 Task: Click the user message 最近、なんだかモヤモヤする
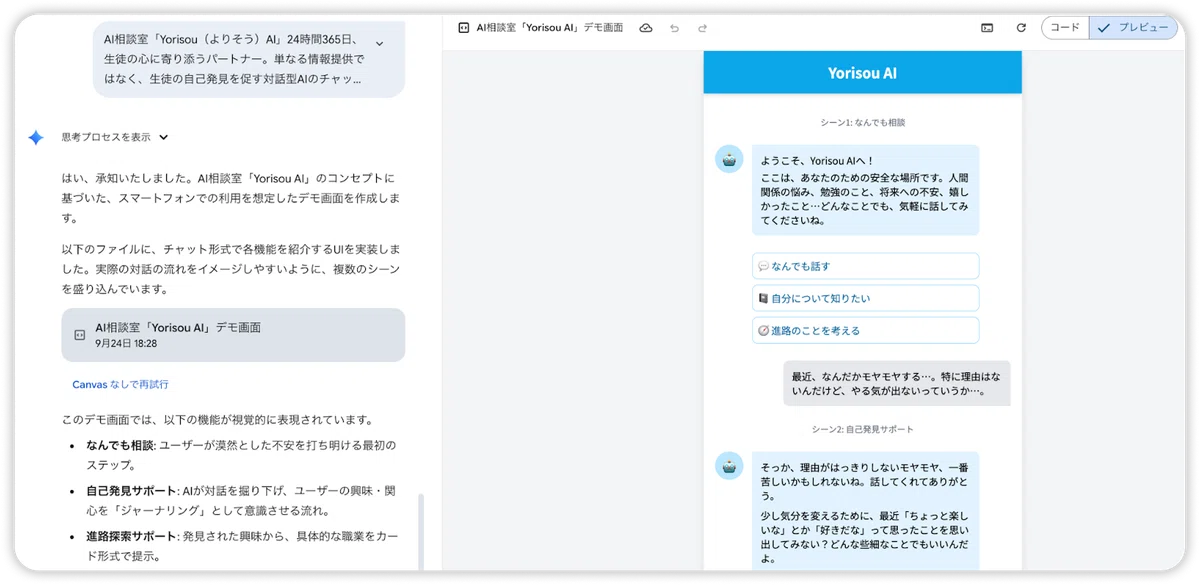pos(896,383)
